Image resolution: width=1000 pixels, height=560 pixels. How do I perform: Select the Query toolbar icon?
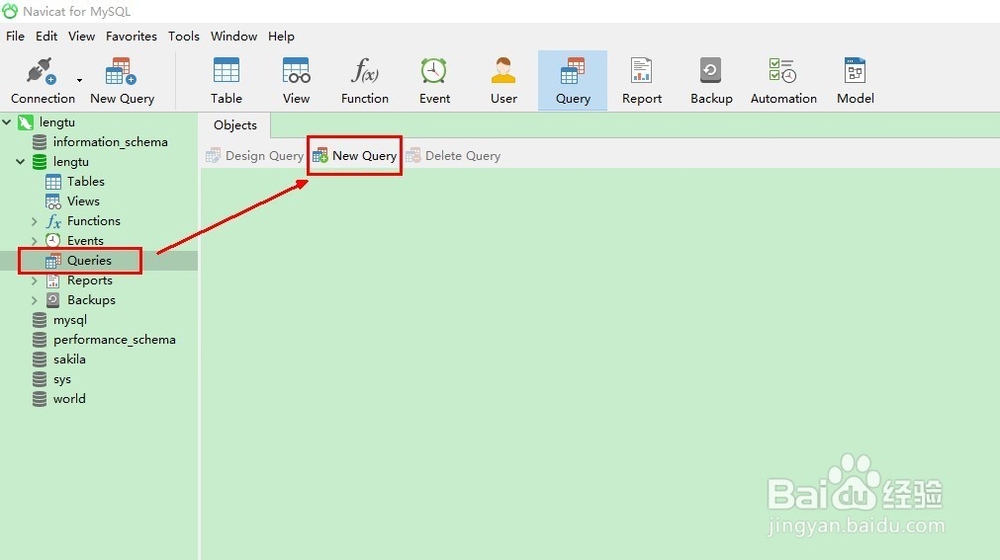(x=573, y=80)
